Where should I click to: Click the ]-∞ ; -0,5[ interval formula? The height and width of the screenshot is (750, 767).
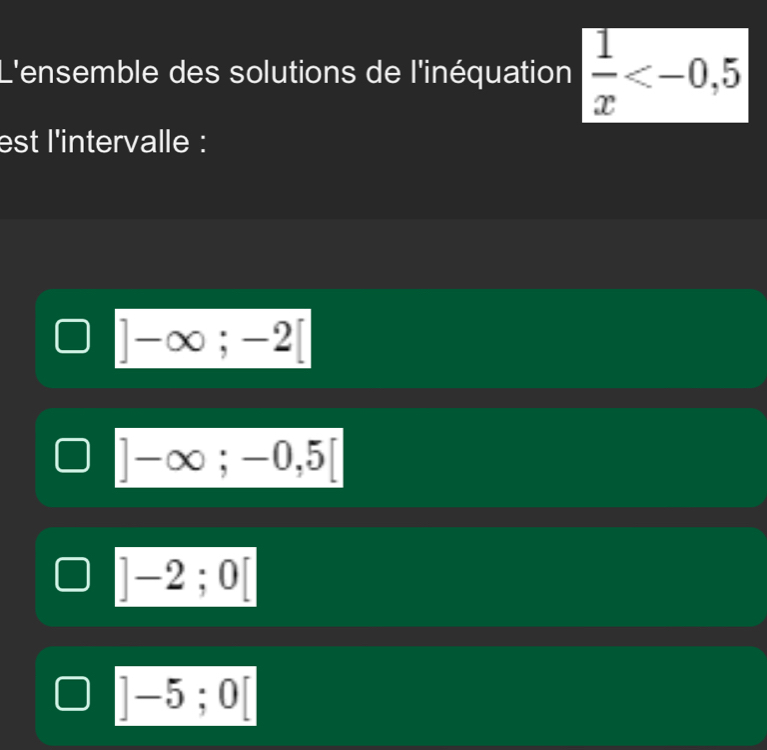229,458
